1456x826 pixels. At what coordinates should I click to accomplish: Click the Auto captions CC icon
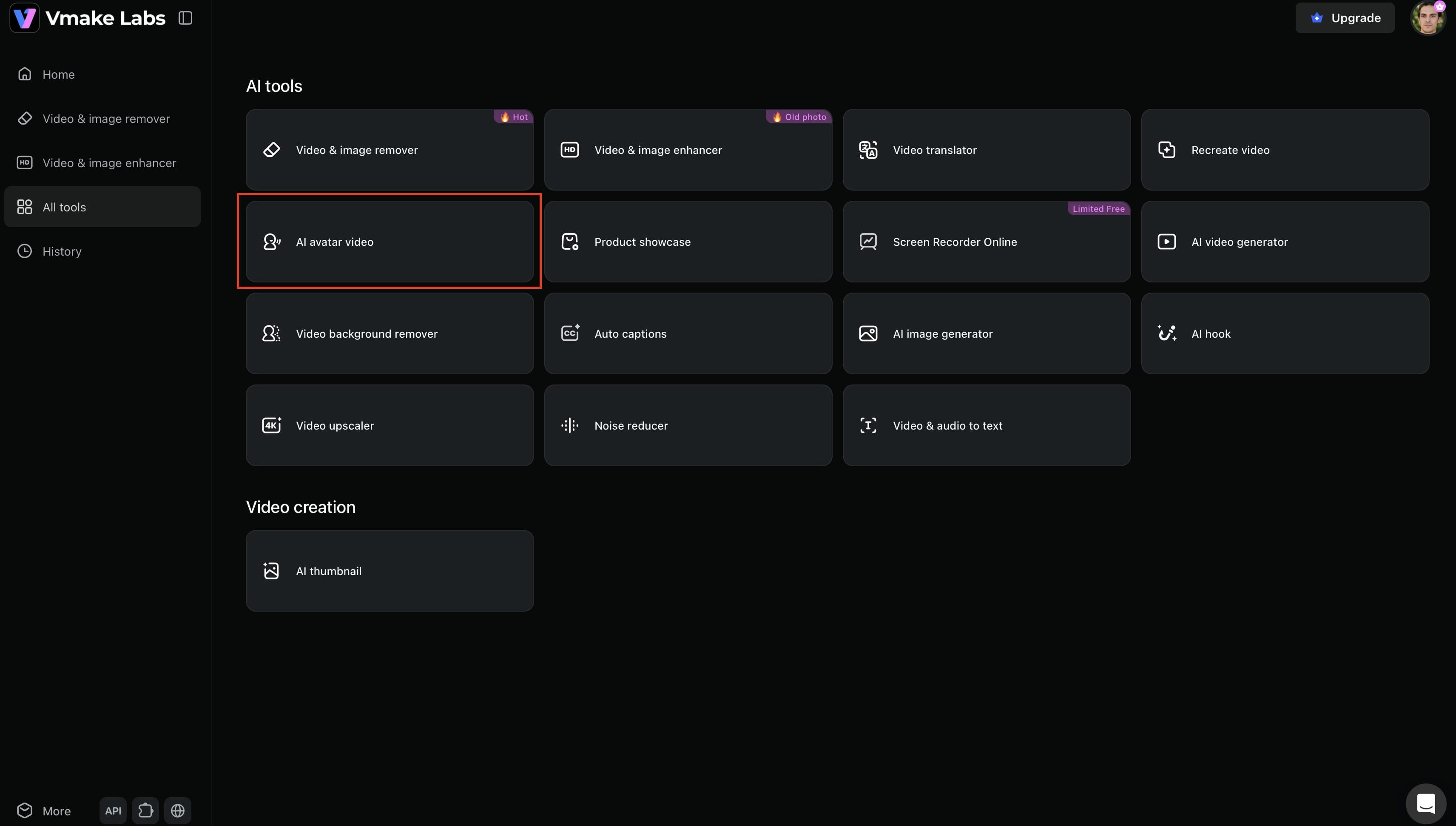(570, 333)
